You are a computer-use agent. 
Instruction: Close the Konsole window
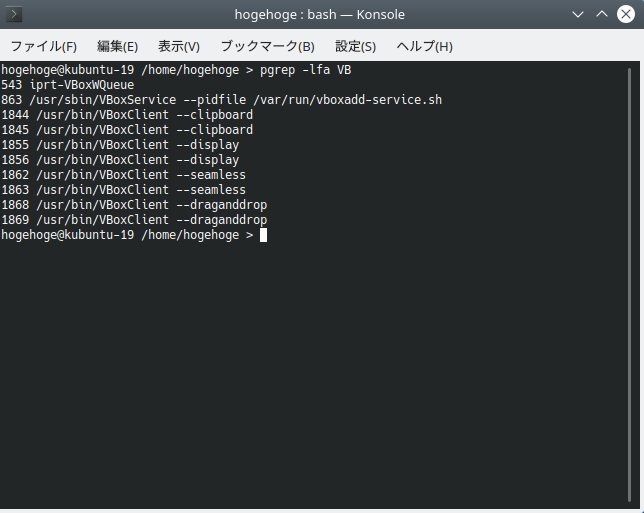point(626,14)
